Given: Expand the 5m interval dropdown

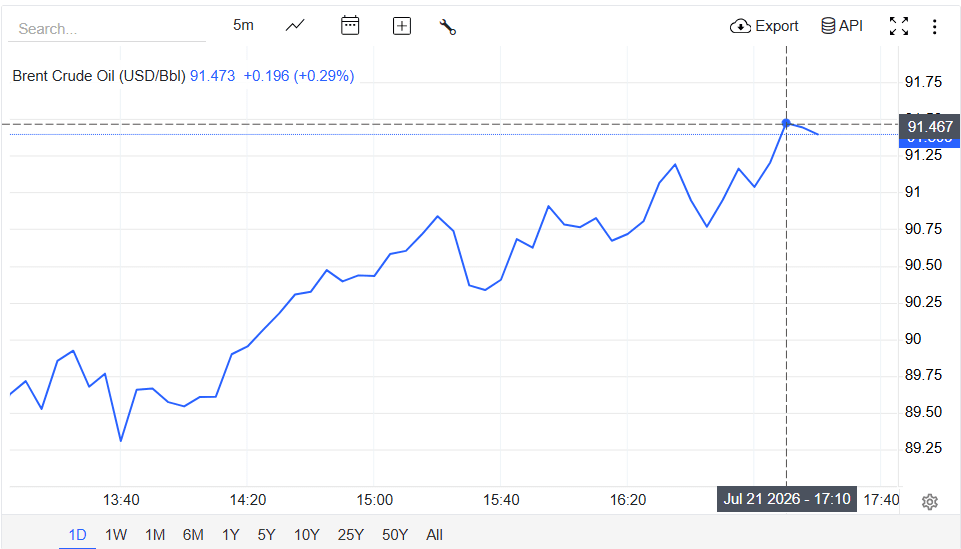Looking at the screenshot, I should [x=243, y=25].
